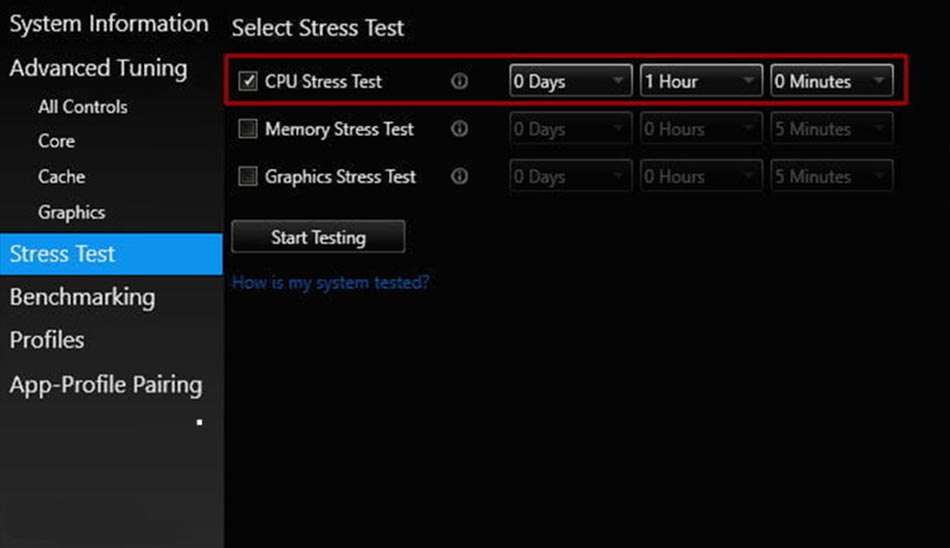This screenshot has height=548, width=950.
Task: Select All Controls under Advanced Tuning
Action: click(x=83, y=107)
